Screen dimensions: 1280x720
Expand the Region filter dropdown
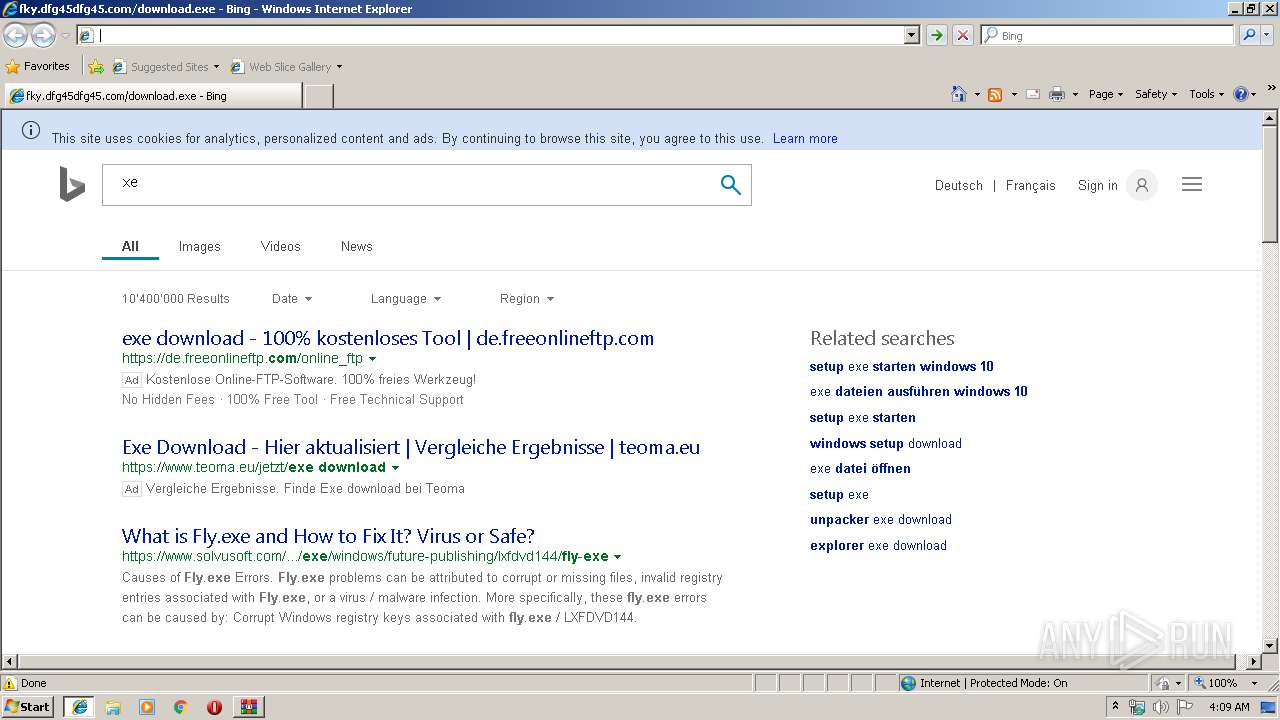click(x=527, y=299)
